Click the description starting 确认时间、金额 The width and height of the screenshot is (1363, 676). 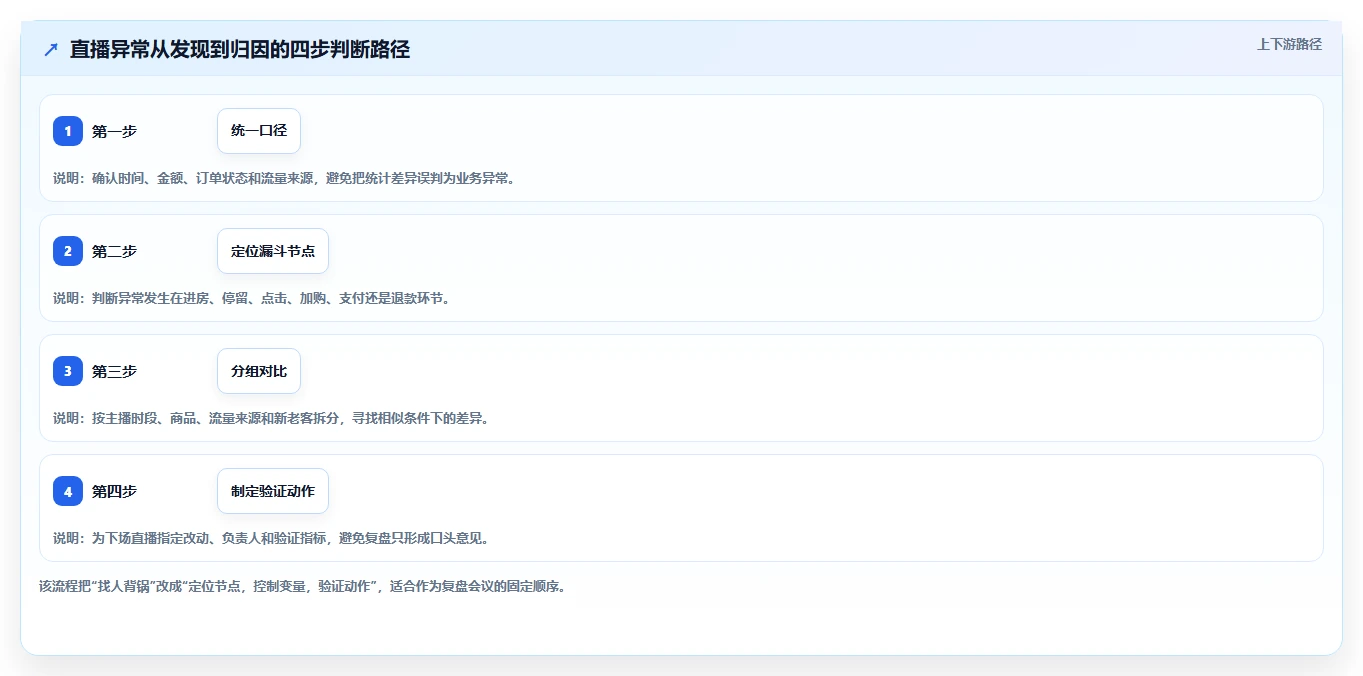(284, 178)
